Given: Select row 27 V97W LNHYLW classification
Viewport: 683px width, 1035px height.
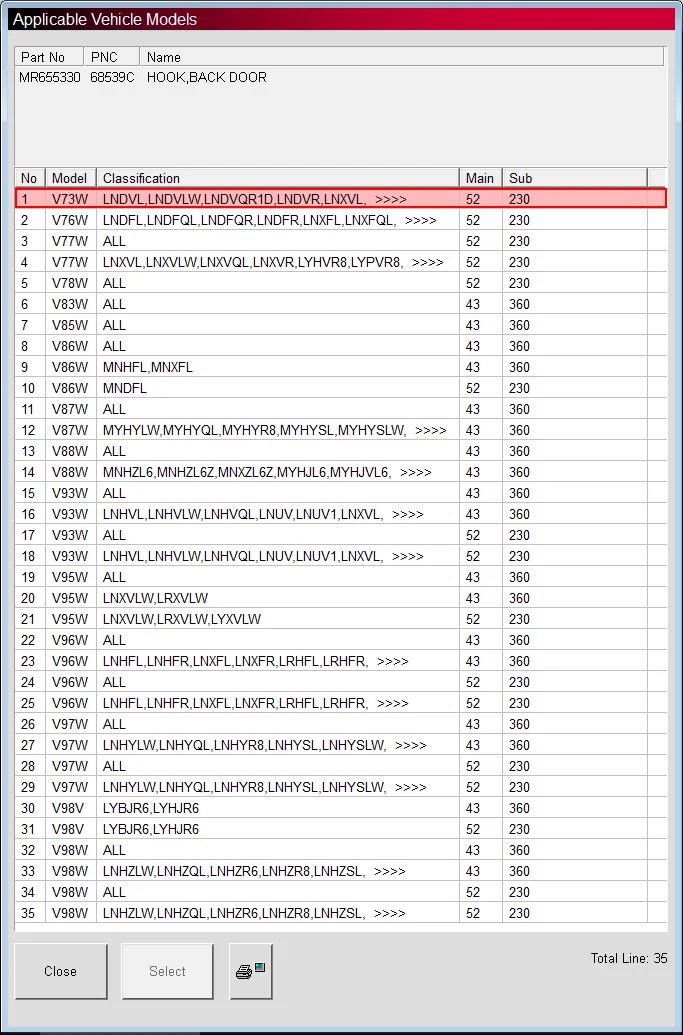Looking at the screenshot, I should (x=341, y=745).
